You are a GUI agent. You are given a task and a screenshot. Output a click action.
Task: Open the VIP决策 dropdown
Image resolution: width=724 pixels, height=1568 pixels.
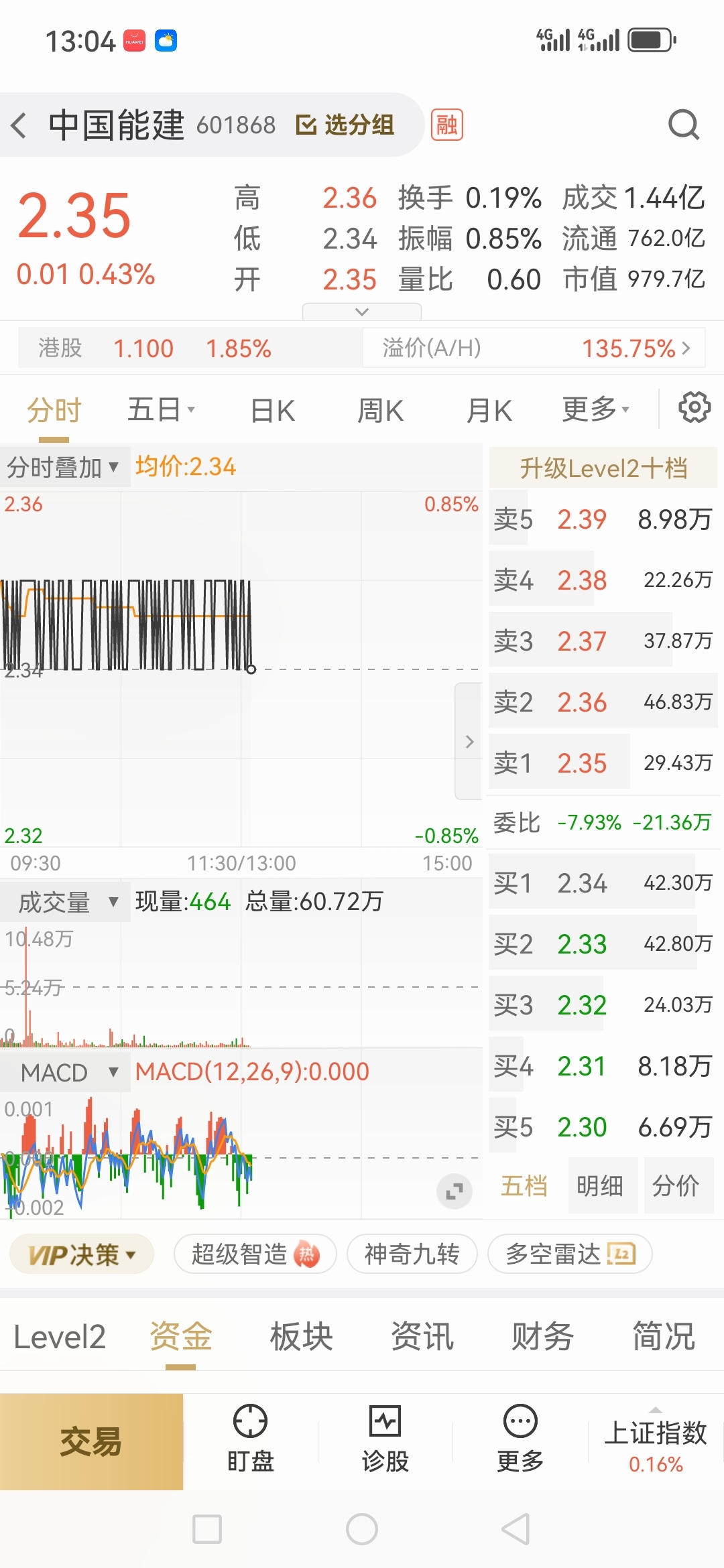pyautogui.click(x=82, y=1254)
